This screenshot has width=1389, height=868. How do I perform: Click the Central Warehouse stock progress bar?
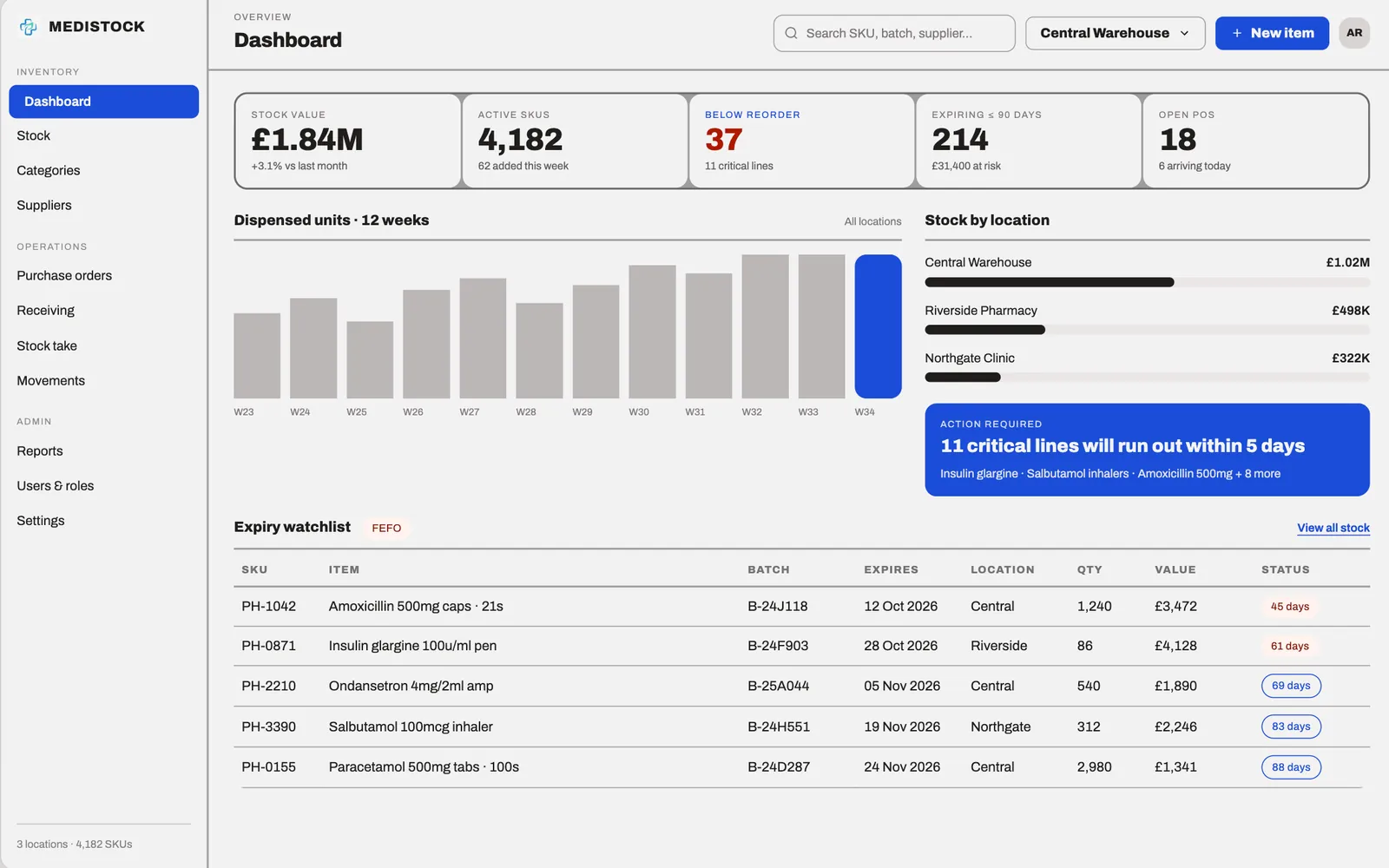click(x=1147, y=282)
